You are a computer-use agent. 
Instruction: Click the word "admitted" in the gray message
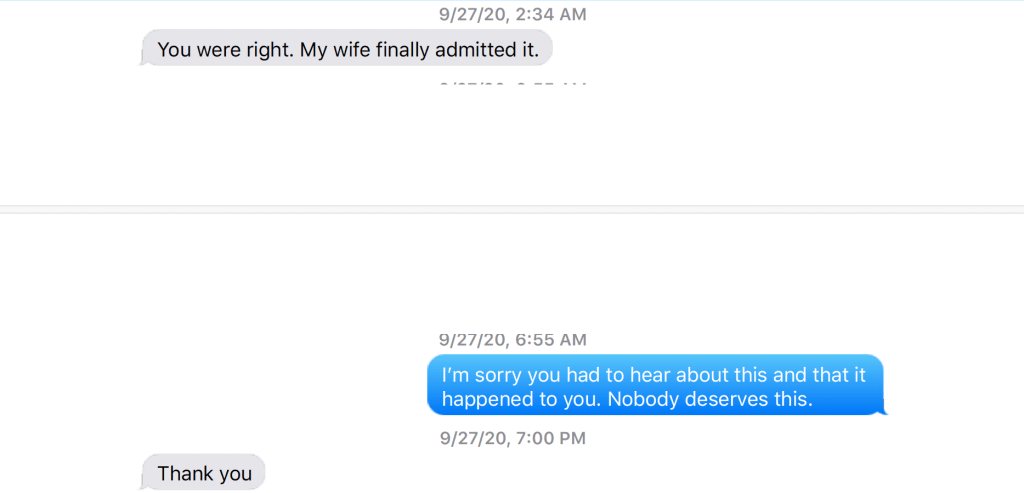478,49
